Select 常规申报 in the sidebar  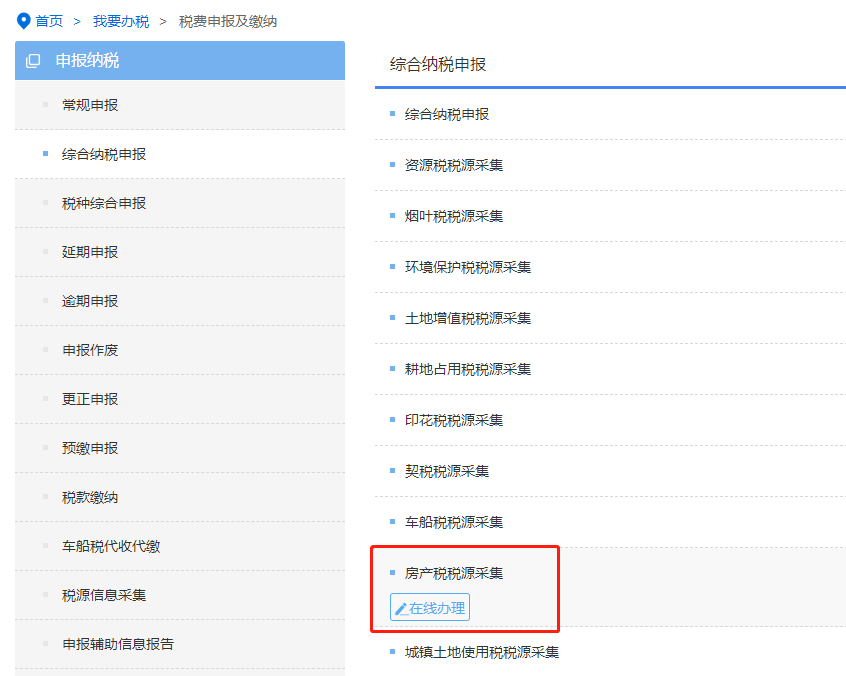(x=90, y=105)
